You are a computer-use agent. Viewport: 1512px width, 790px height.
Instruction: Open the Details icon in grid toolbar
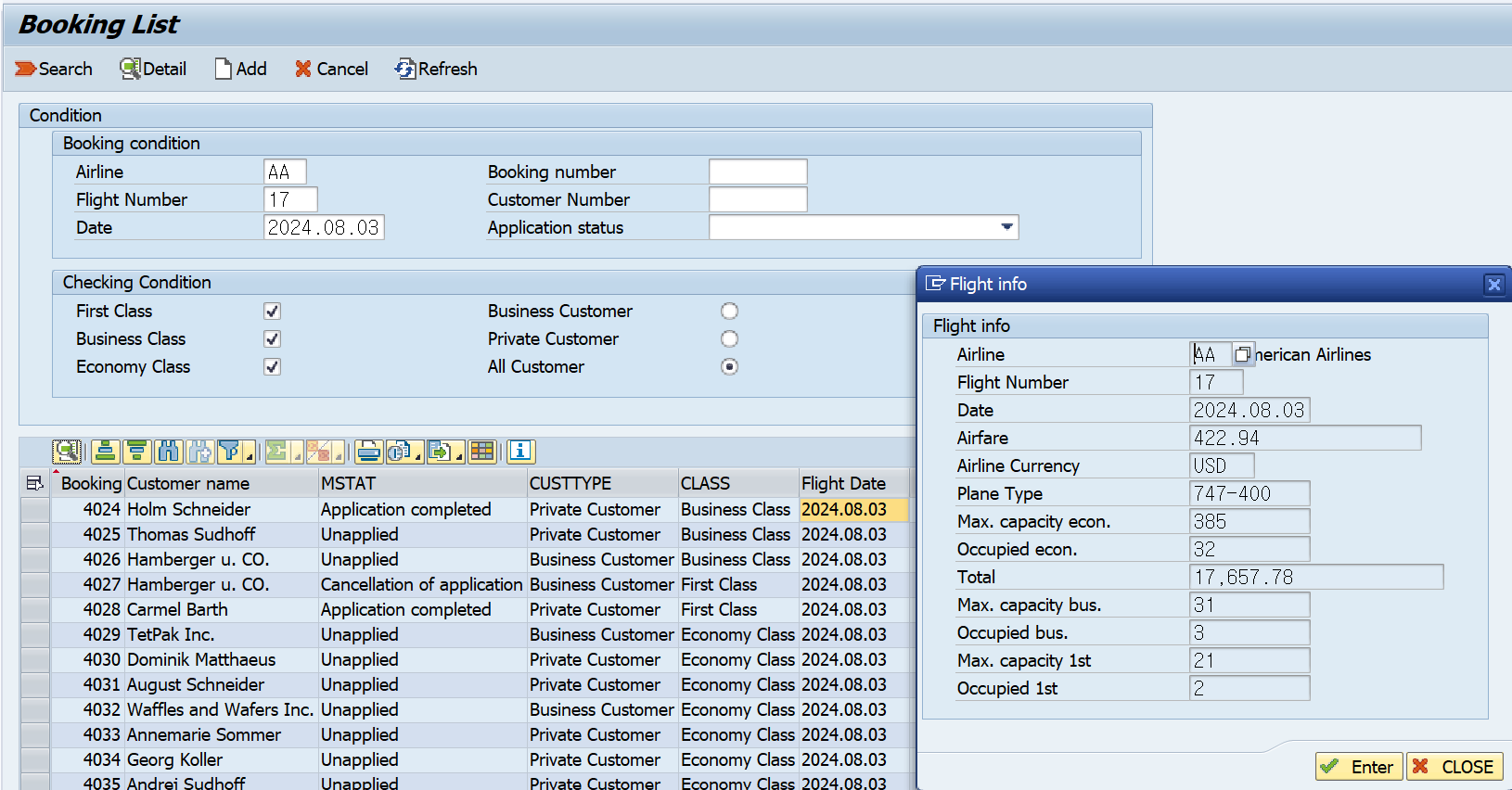click(67, 452)
